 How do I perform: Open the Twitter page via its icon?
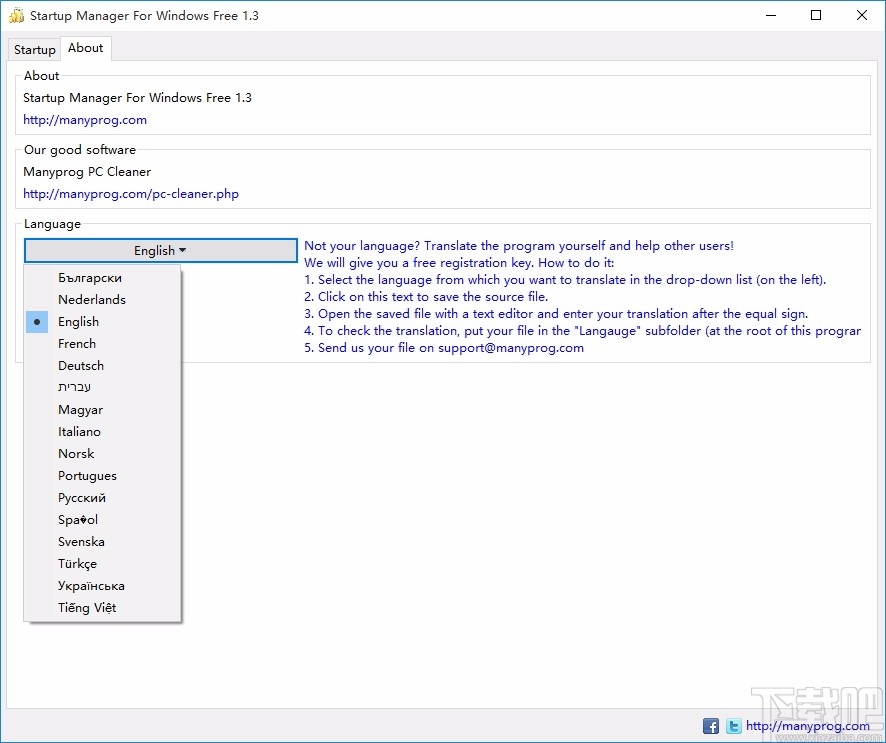click(733, 726)
